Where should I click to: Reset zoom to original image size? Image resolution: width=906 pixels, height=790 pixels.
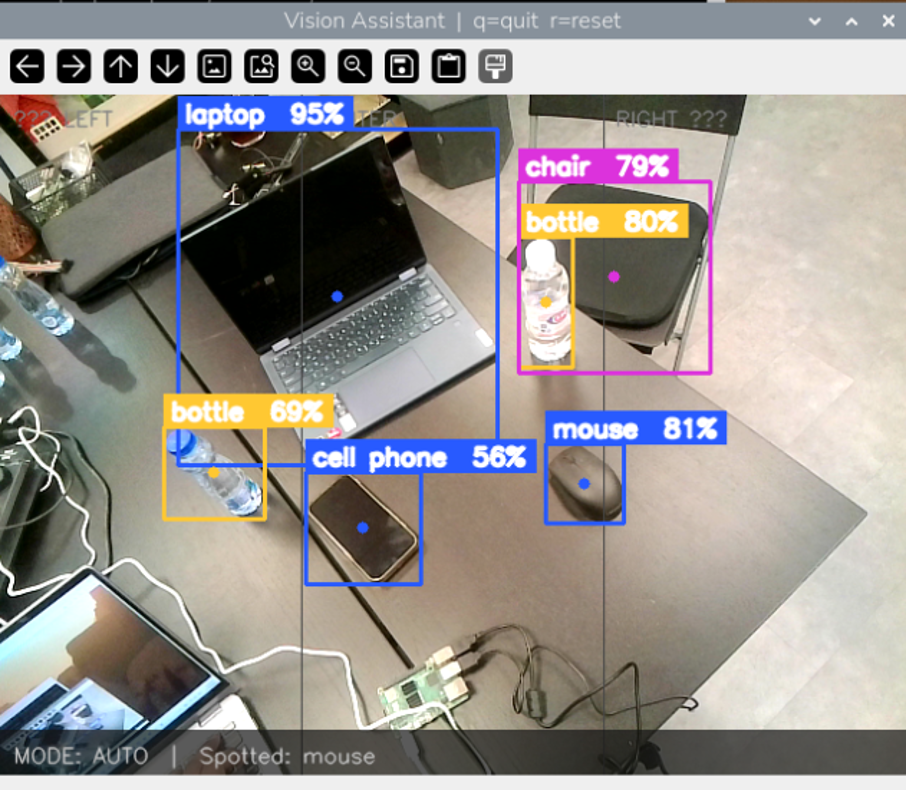click(x=214, y=66)
